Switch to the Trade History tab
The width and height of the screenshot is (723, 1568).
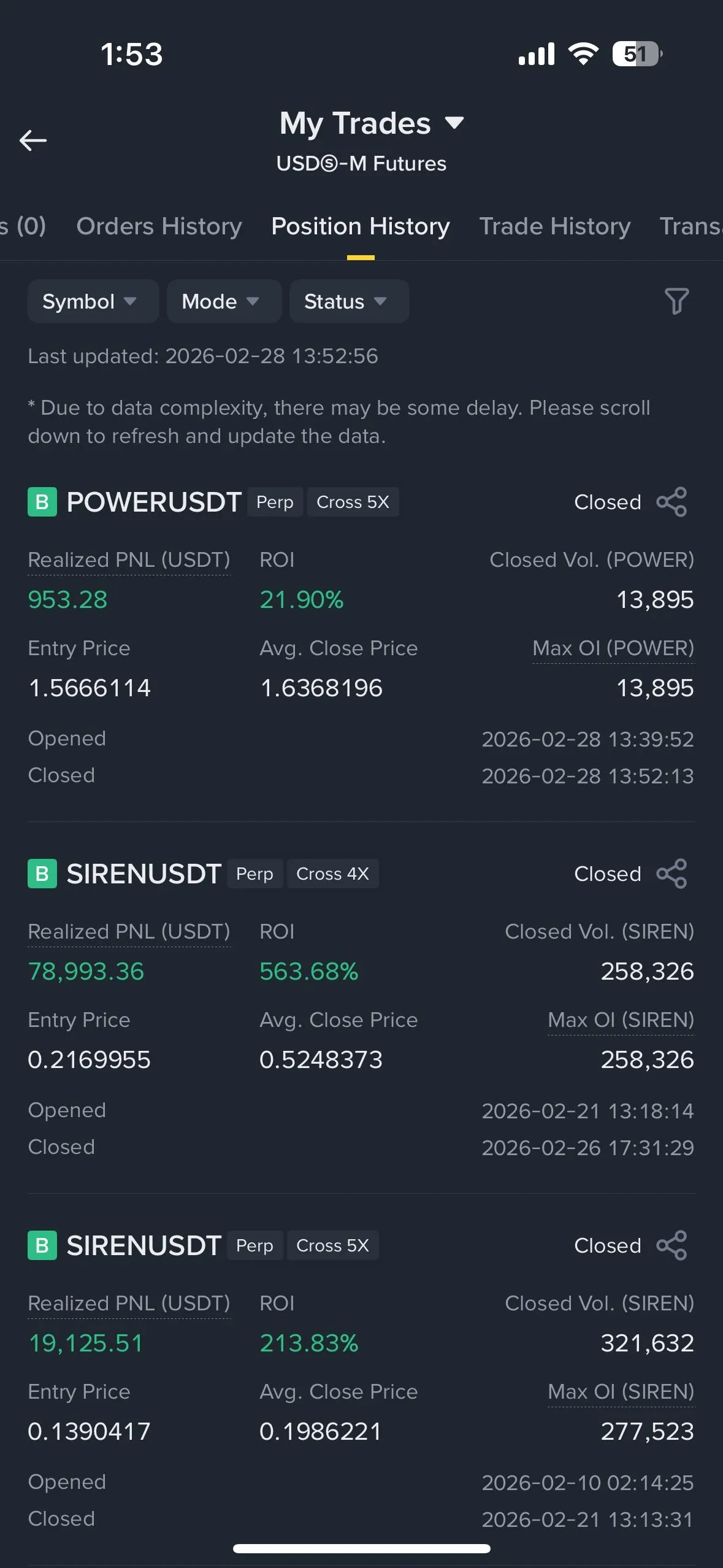(554, 226)
